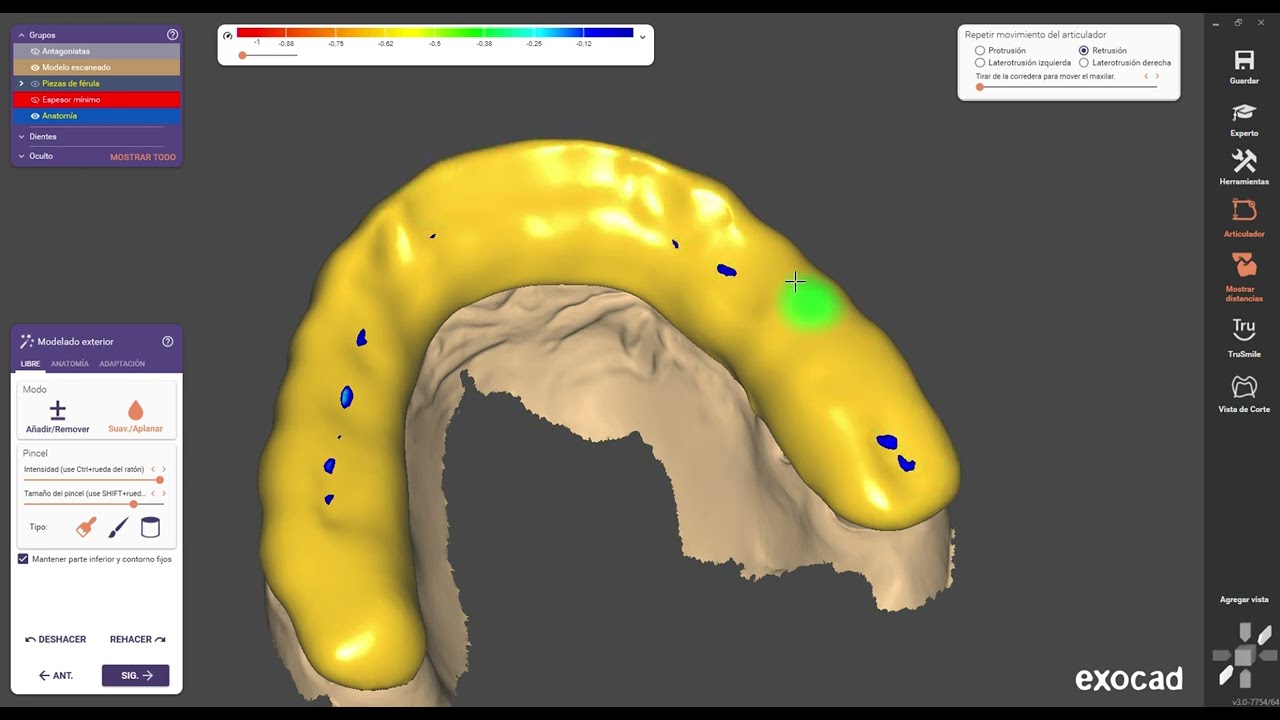
Task: Decrease Tamaño del pincel with left arrow
Action: (x=153, y=493)
